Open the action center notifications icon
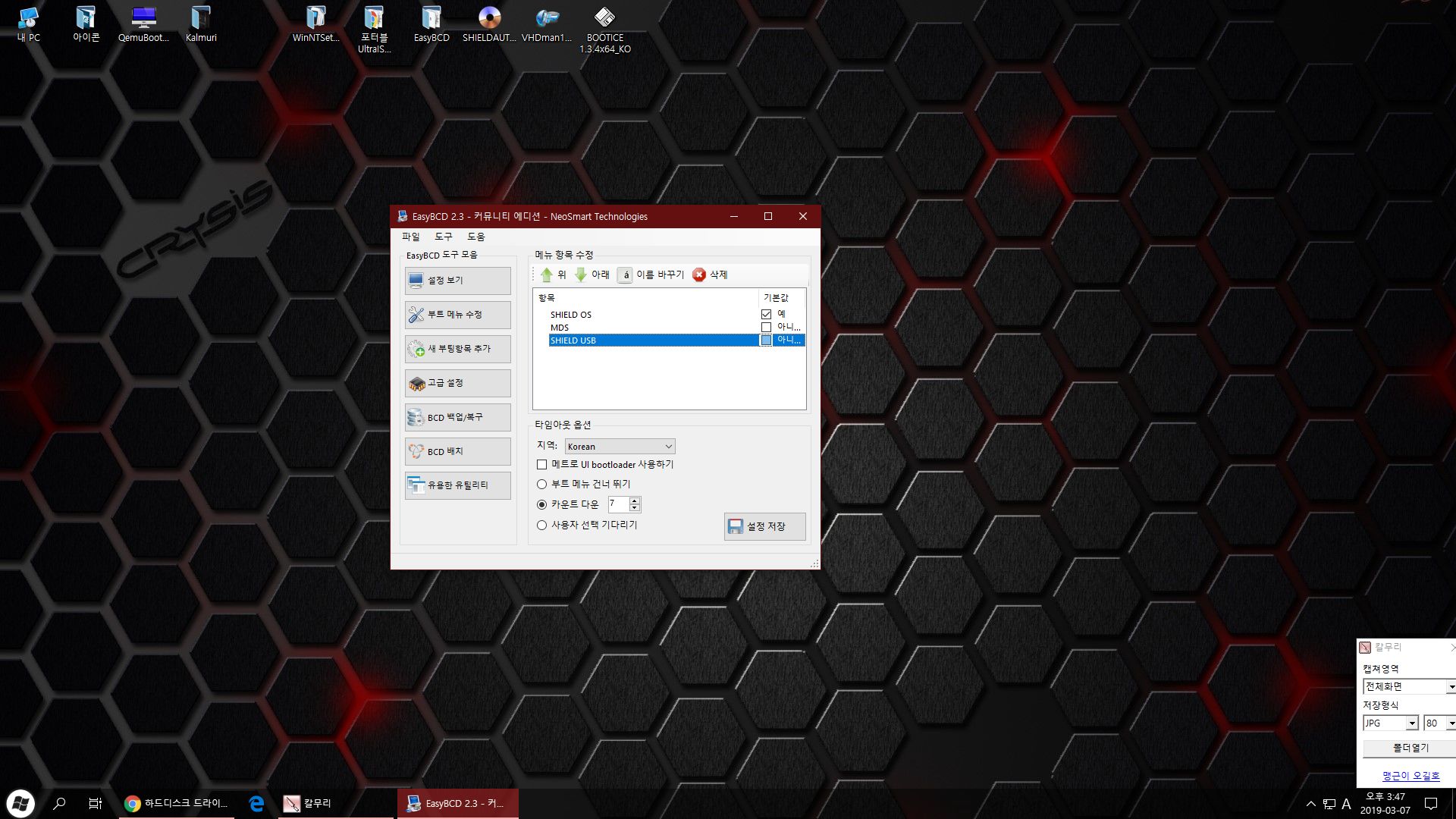Screen dimensions: 1456x819 tap(1431, 804)
